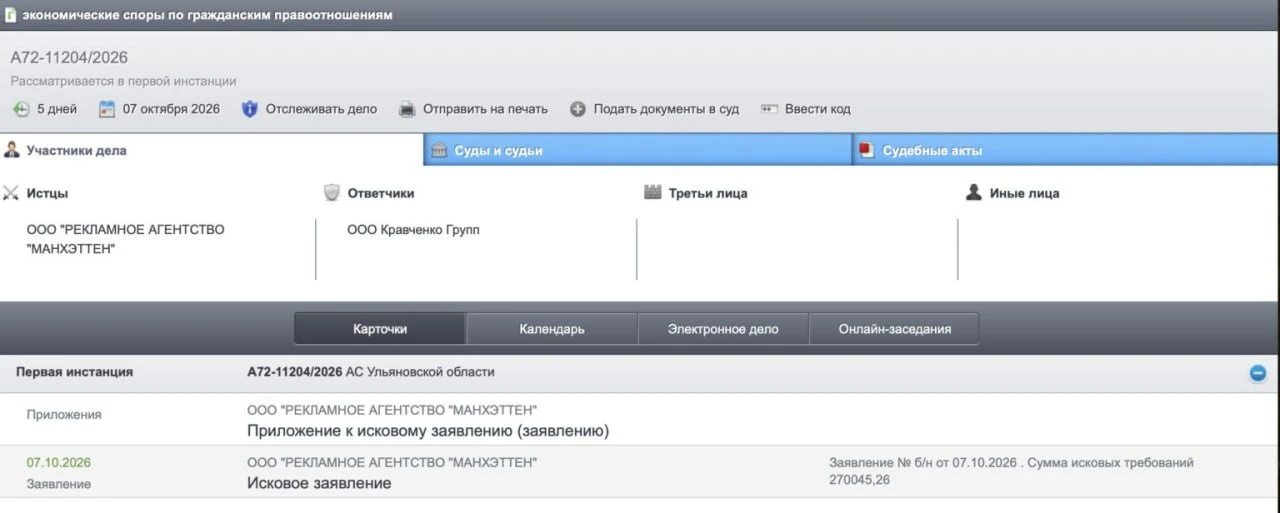Click the plus icon for Подать документы в суд
Screen dimensions: 1280x513
578,109
